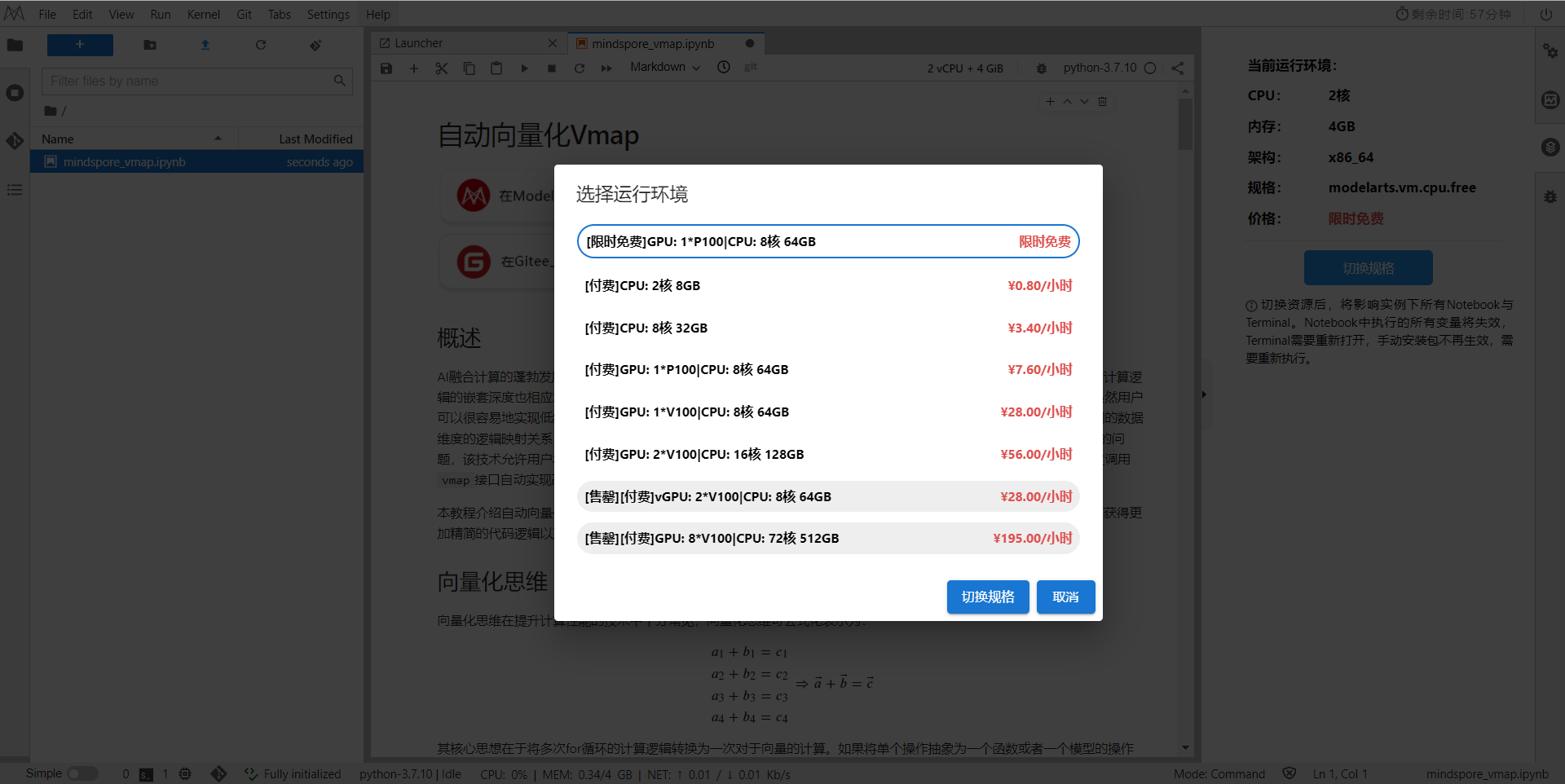Click the Filter files by name field

pos(187,81)
